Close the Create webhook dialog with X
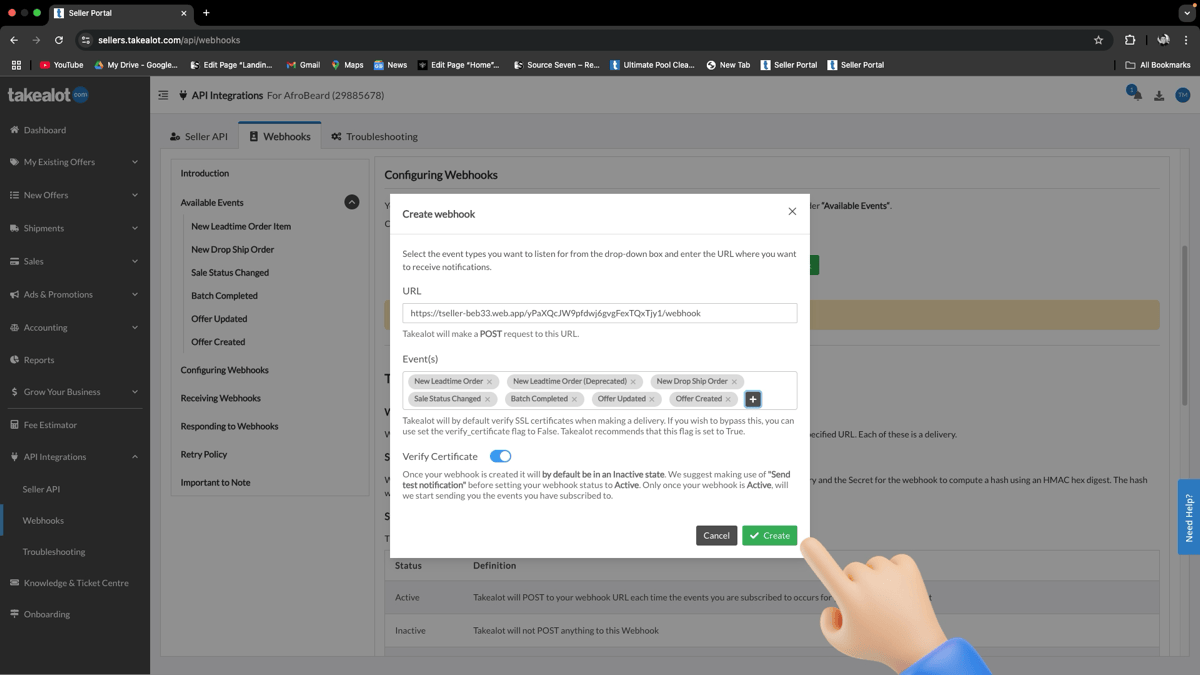 pos(792,211)
